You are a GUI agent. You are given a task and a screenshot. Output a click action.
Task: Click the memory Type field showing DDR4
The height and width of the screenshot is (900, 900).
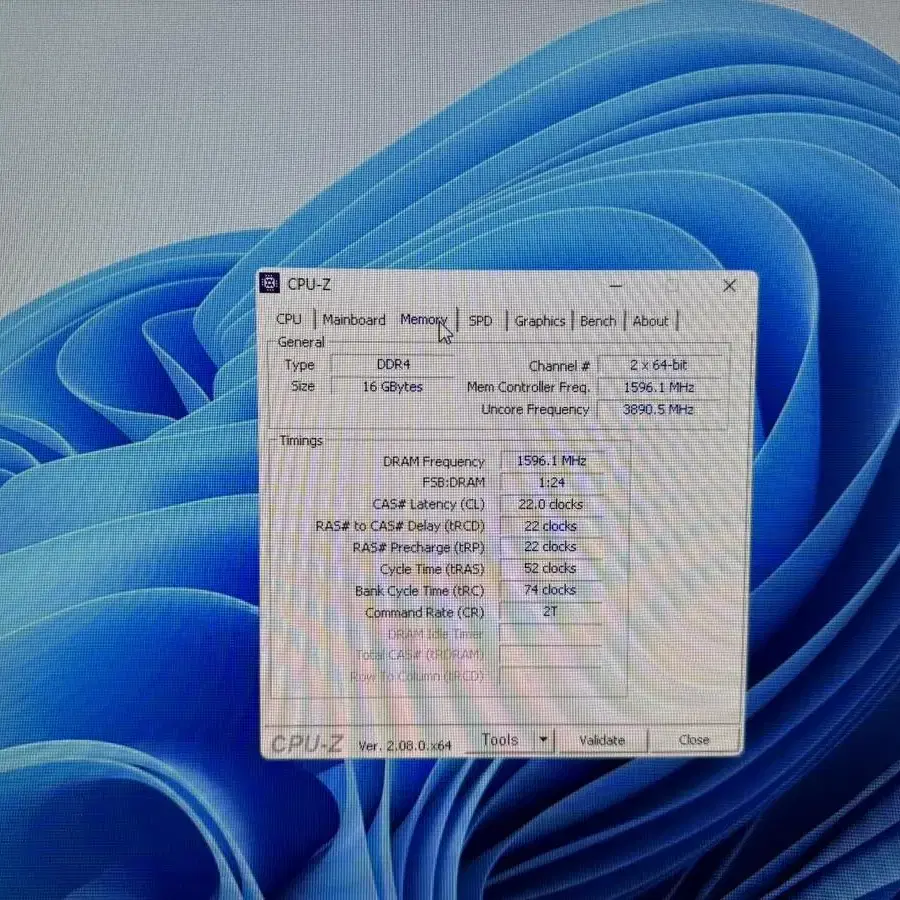click(x=393, y=364)
